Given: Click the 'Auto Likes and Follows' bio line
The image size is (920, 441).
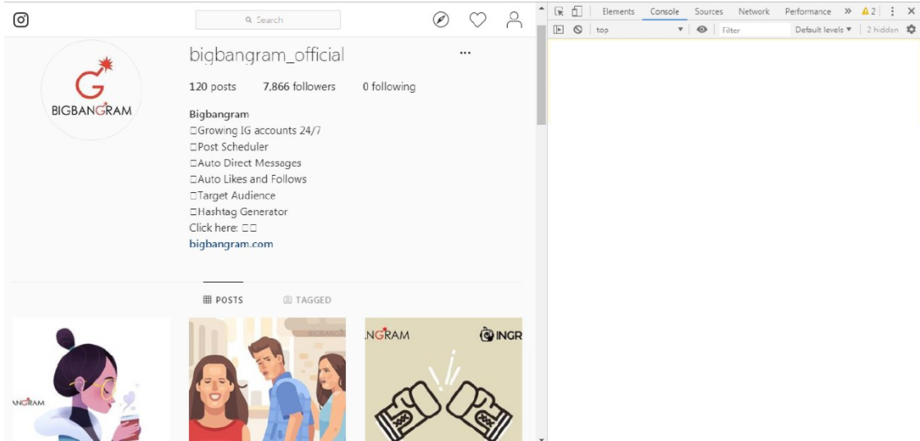Looking at the screenshot, I should click(248, 179).
